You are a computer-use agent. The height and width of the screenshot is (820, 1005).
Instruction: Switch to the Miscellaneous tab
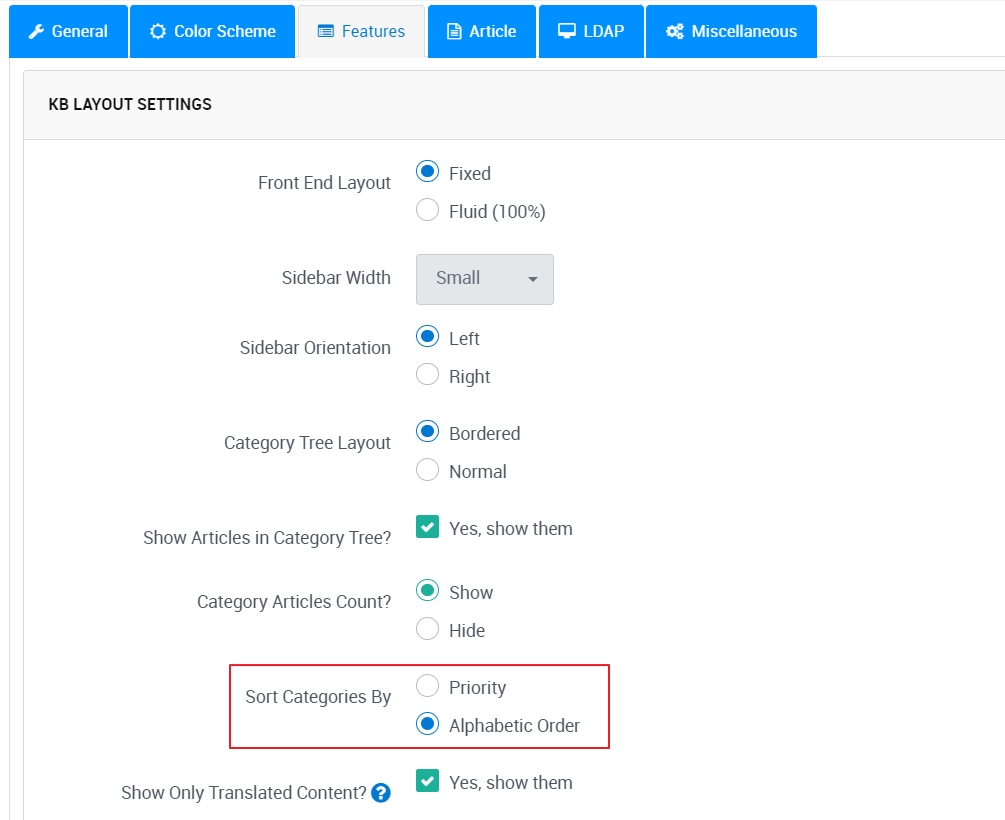pos(731,31)
